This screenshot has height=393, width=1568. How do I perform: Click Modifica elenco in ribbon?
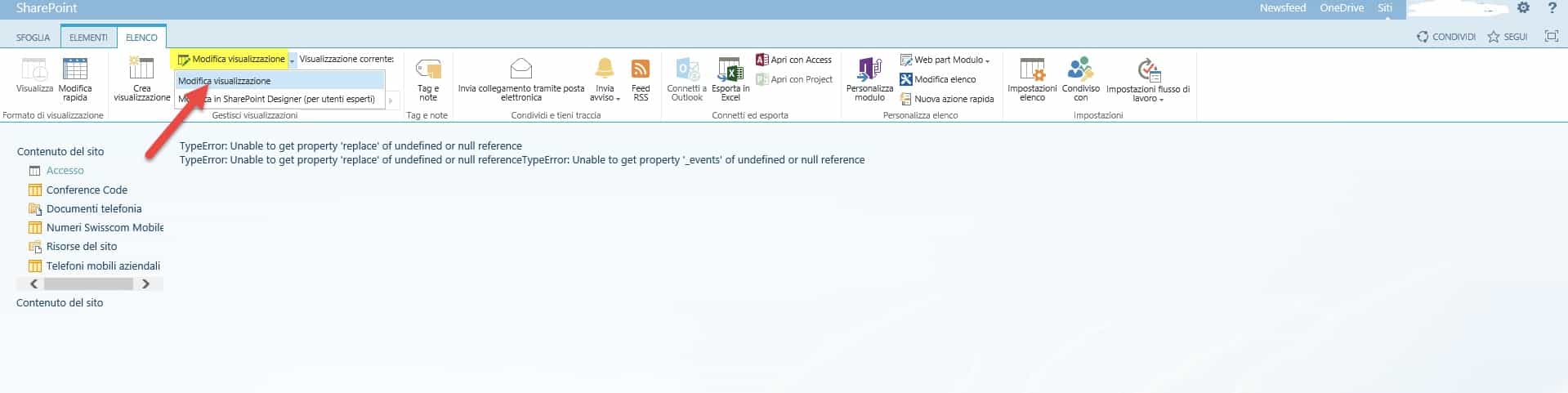[x=938, y=79]
